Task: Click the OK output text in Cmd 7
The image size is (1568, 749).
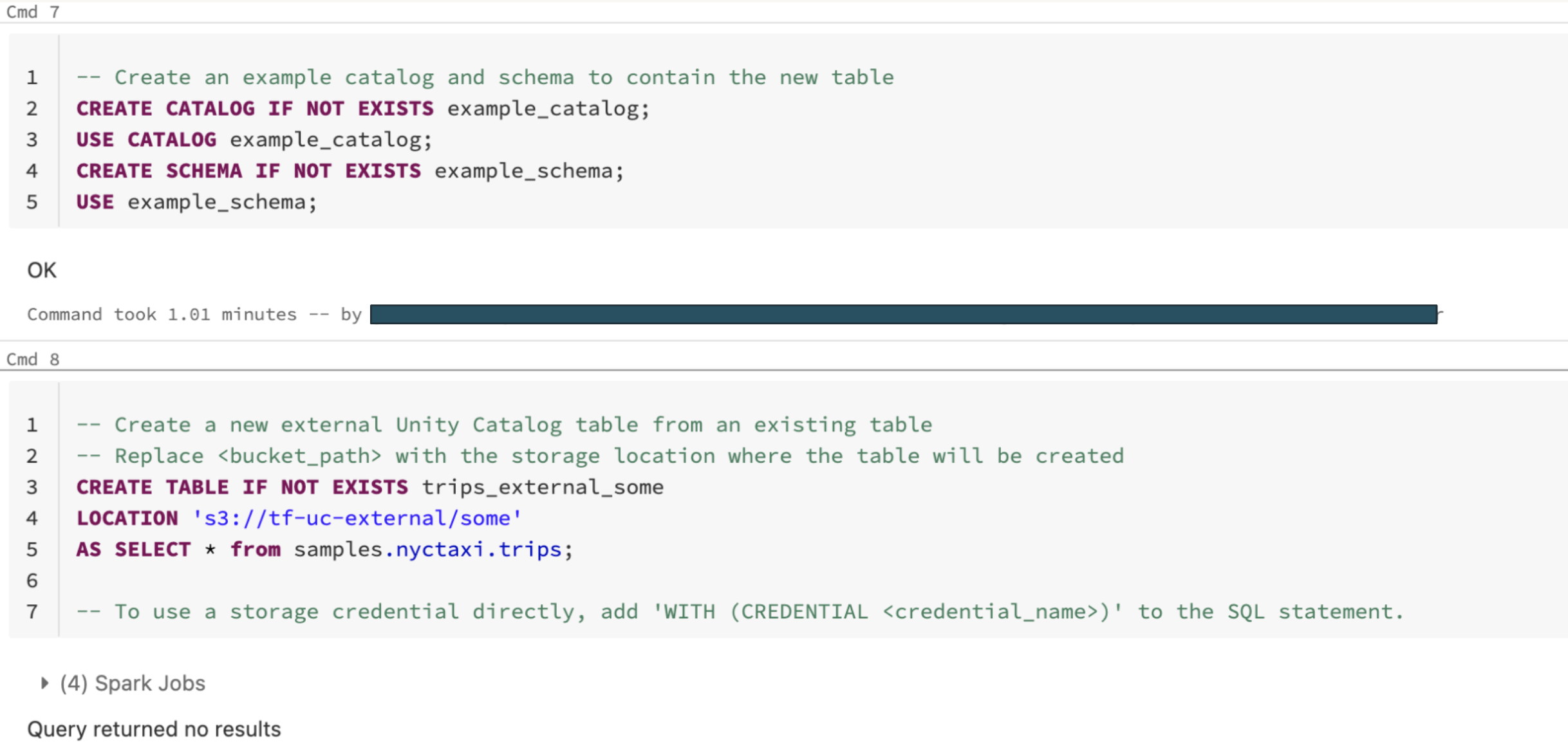Action: pyautogui.click(x=42, y=270)
